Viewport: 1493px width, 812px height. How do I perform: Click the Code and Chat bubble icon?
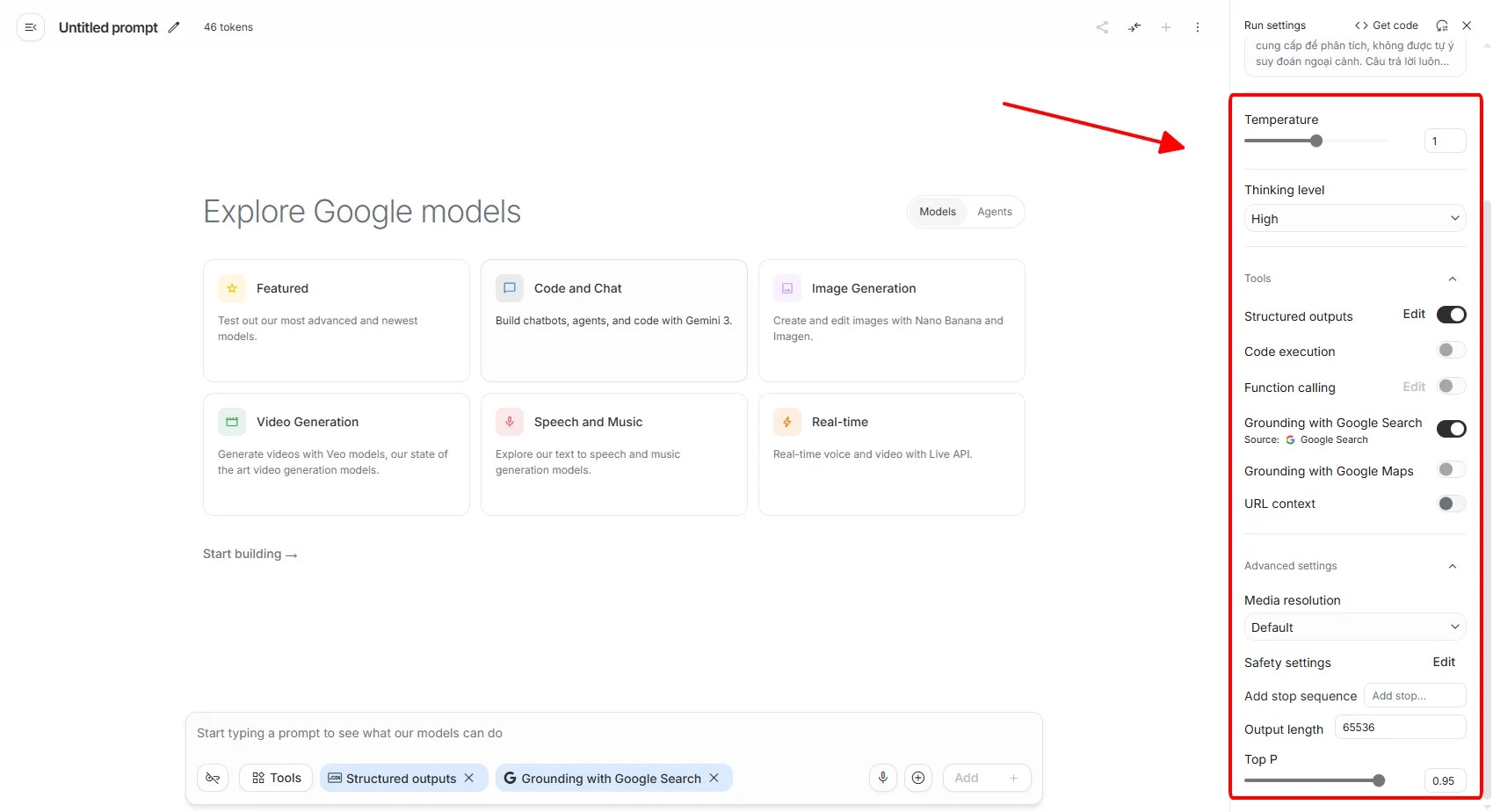(510, 288)
